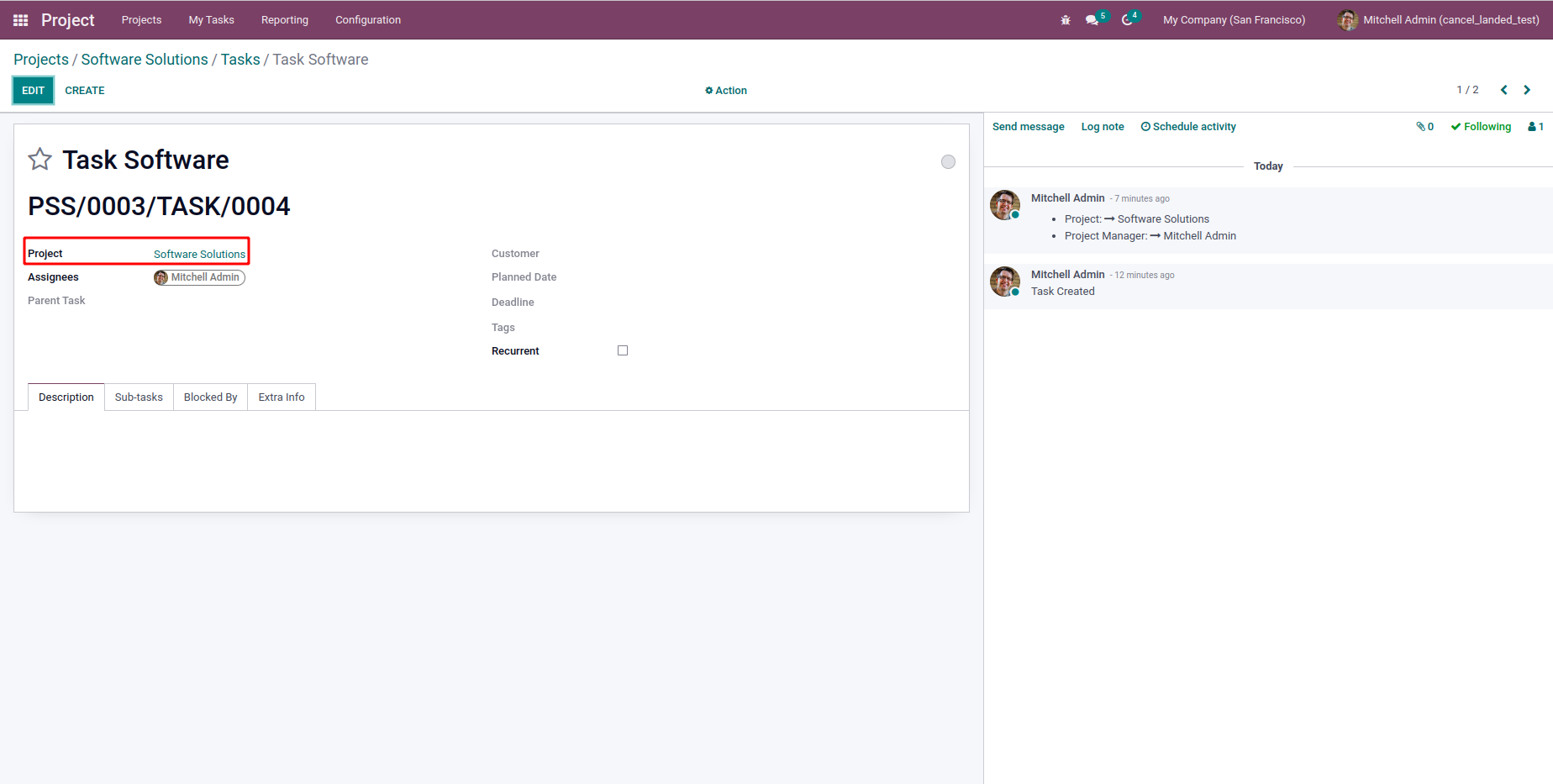Open the Mitchell Admin user menu

click(1439, 20)
